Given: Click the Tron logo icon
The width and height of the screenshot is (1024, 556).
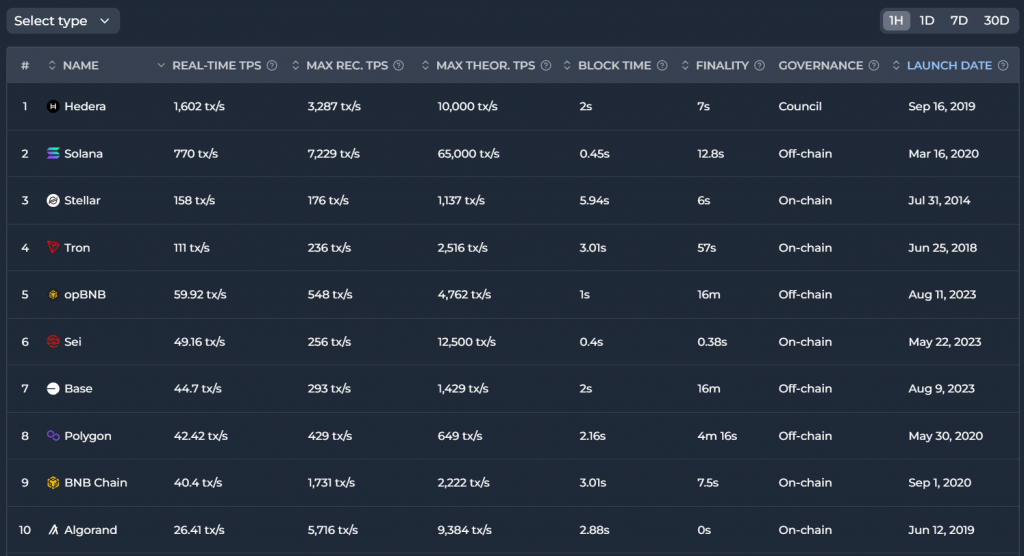Looking at the screenshot, I should pos(53,248).
